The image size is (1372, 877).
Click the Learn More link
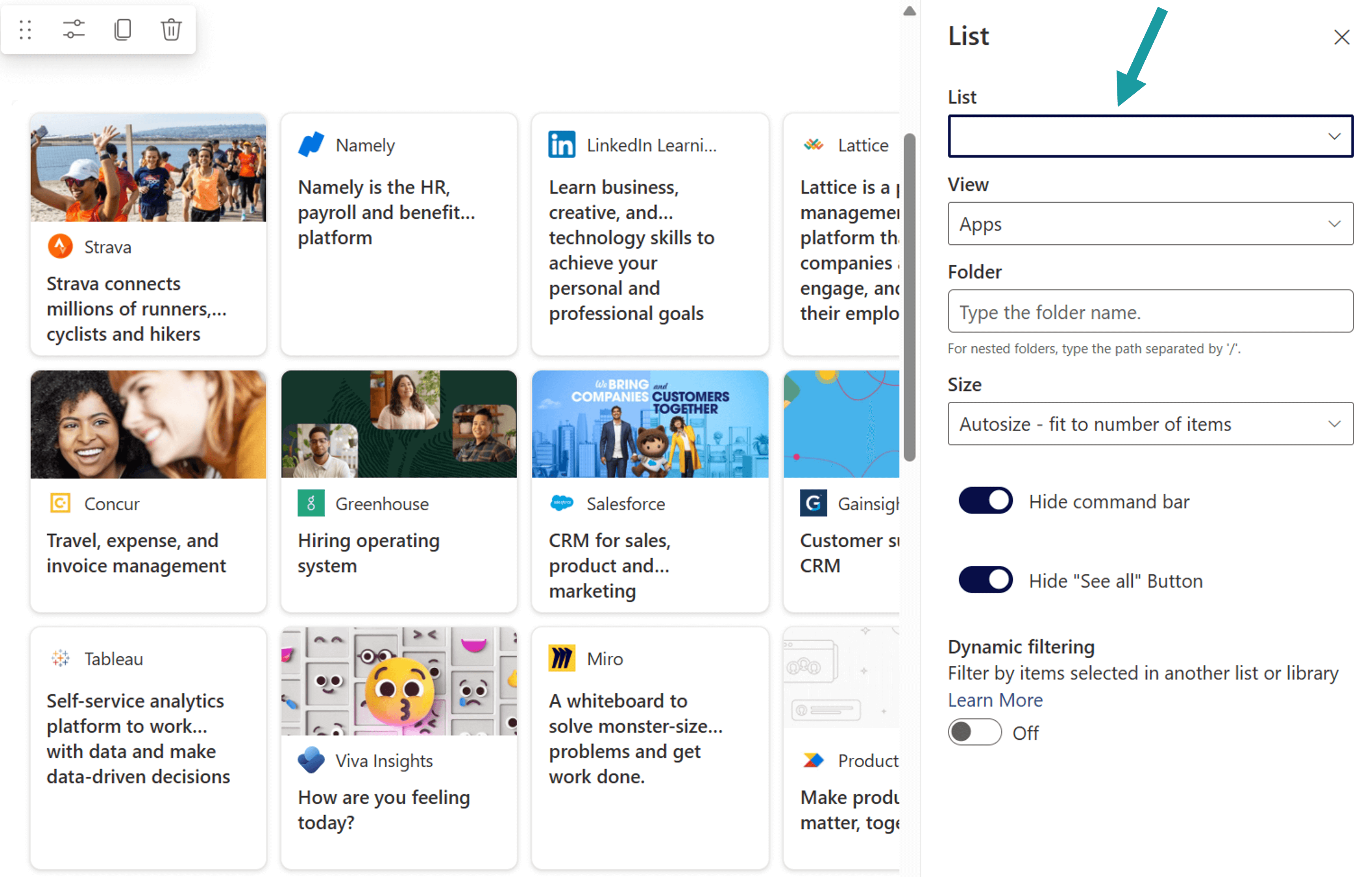[995, 700]
